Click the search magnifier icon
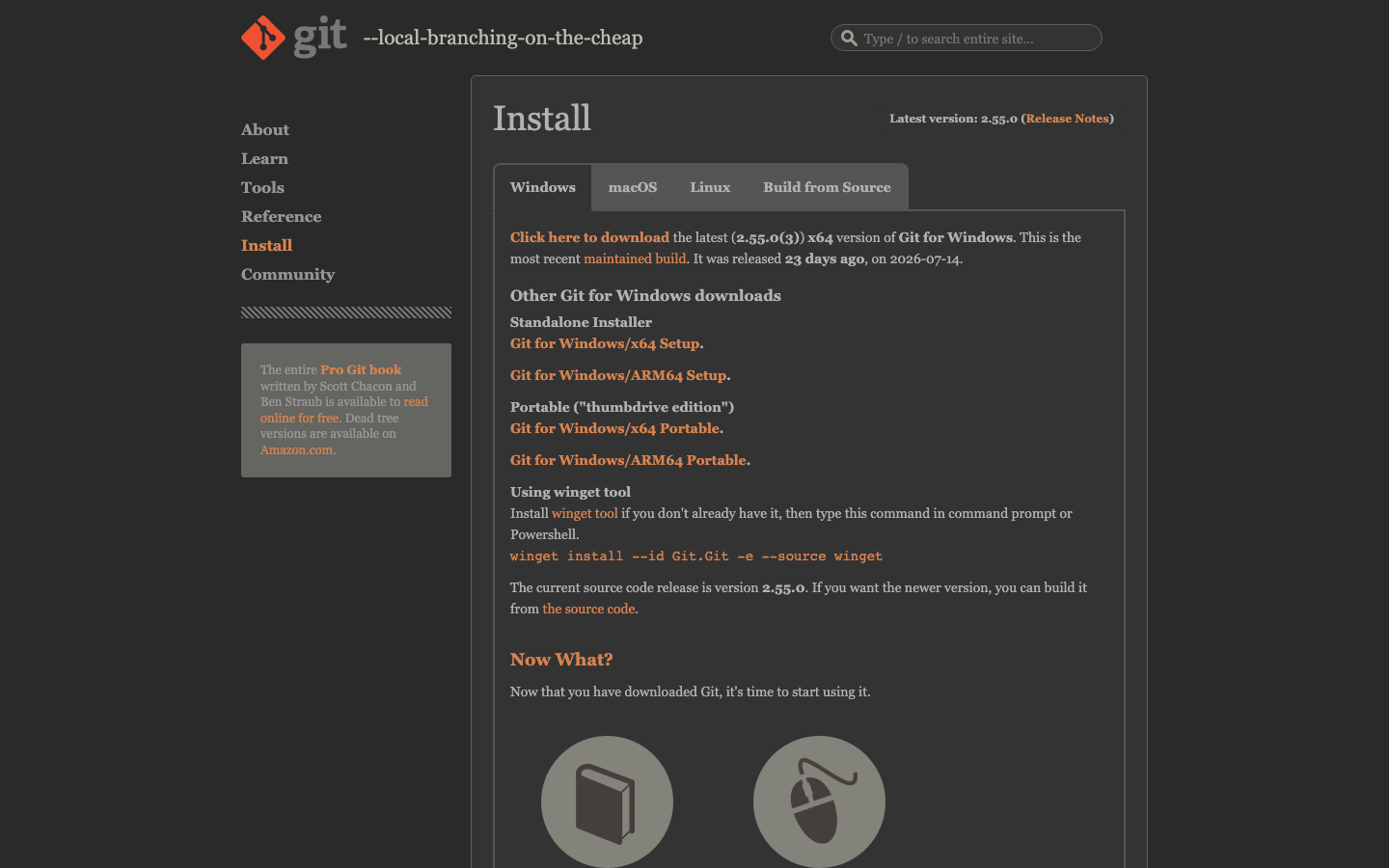The width and height of the screenshot is (1389, 868). 849,38
